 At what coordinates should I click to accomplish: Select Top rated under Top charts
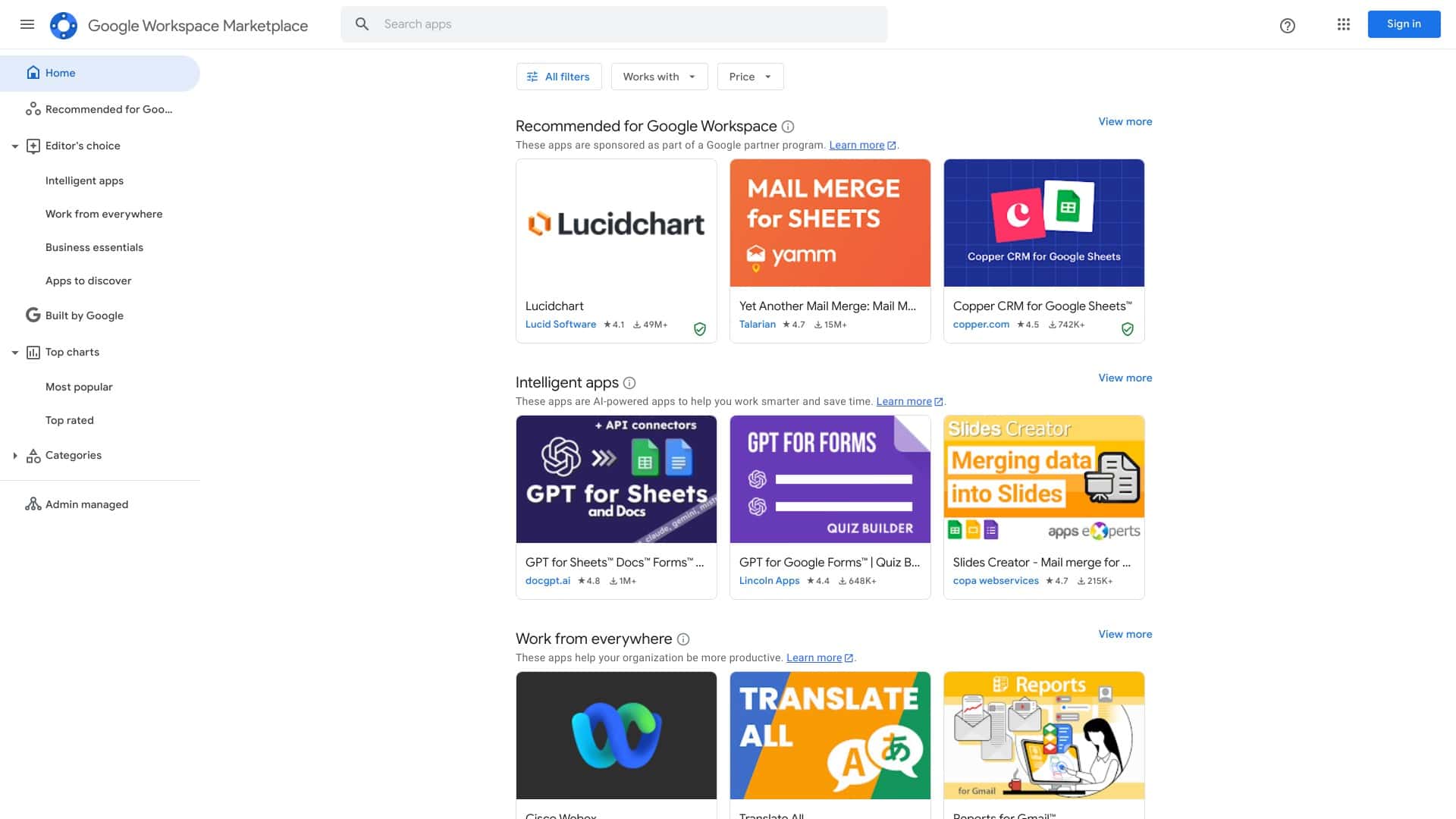(x=69, y=420)
